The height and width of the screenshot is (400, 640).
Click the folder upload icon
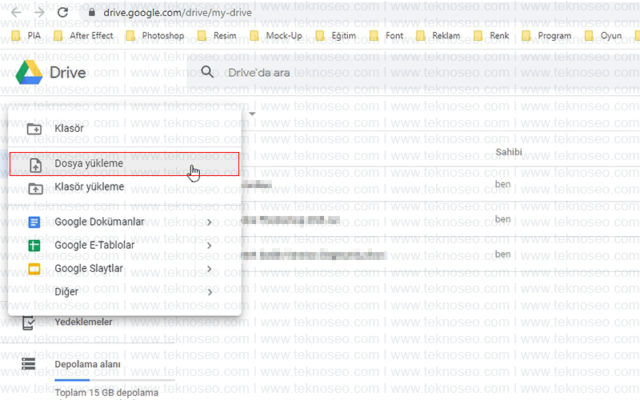click(36, 189)
